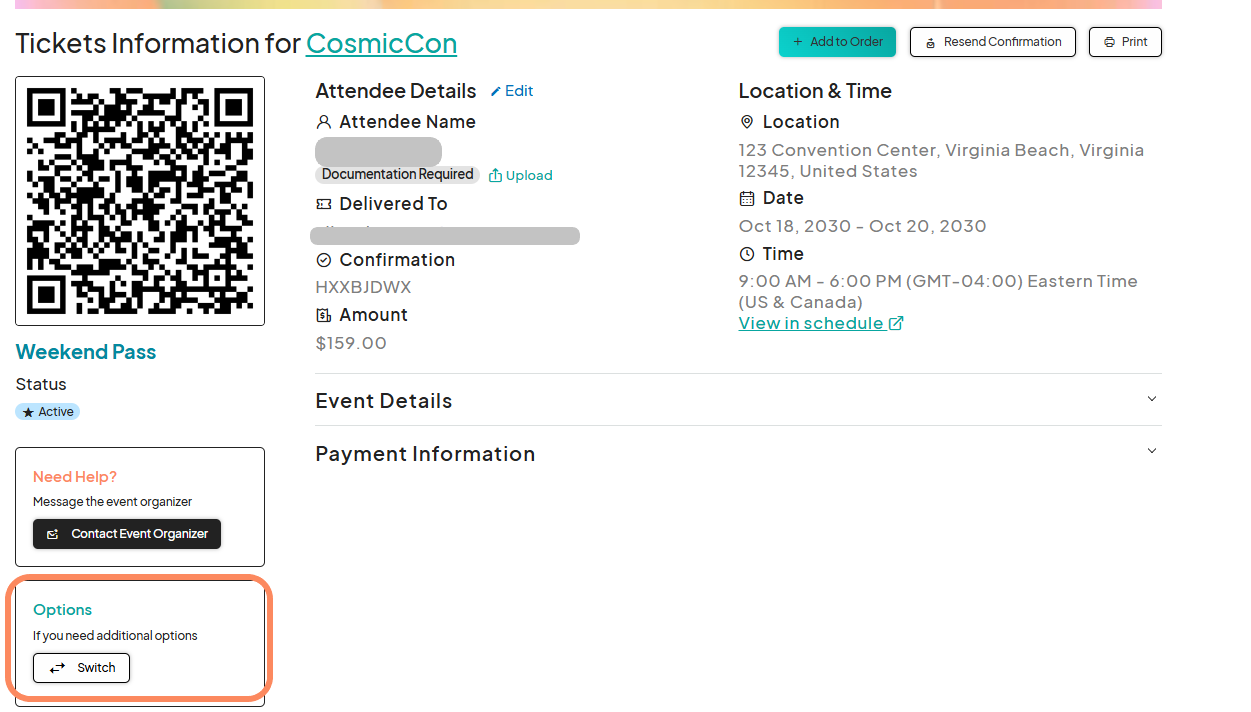The width and height of the screenshot is (1251, 712).
Task: Click the Active status badge
Action: pyautogui.click(x=47, y=412)
